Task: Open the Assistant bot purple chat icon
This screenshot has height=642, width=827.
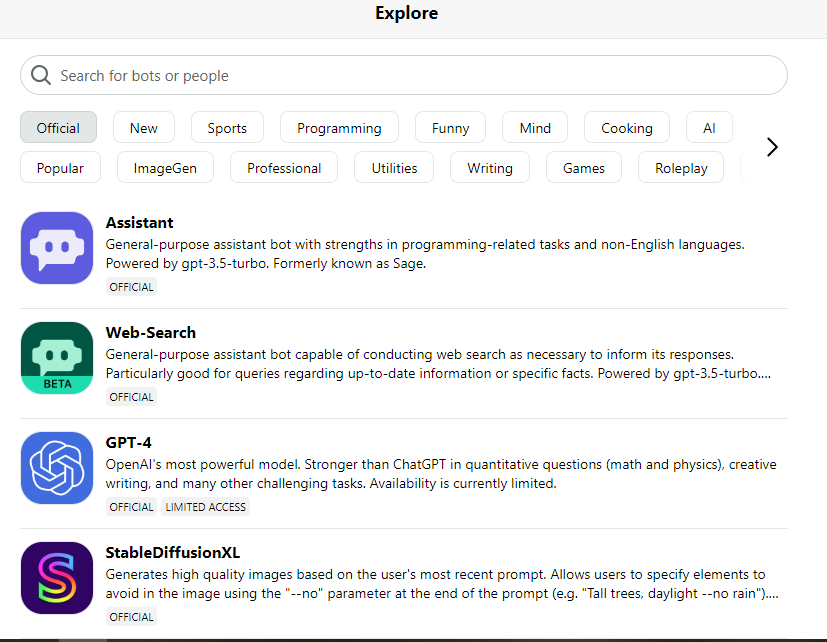Action: pyautogui.click(x=57, y=248)
